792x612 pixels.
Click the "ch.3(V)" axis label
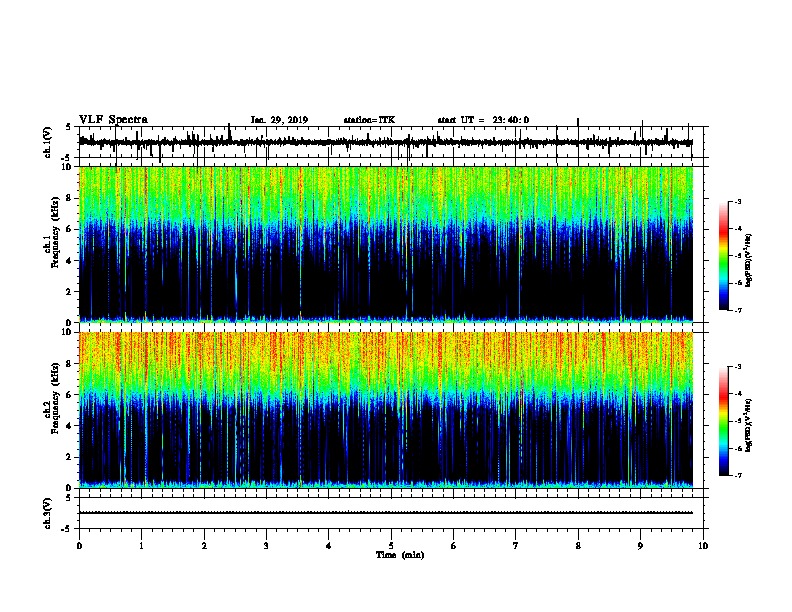[48, 513]
